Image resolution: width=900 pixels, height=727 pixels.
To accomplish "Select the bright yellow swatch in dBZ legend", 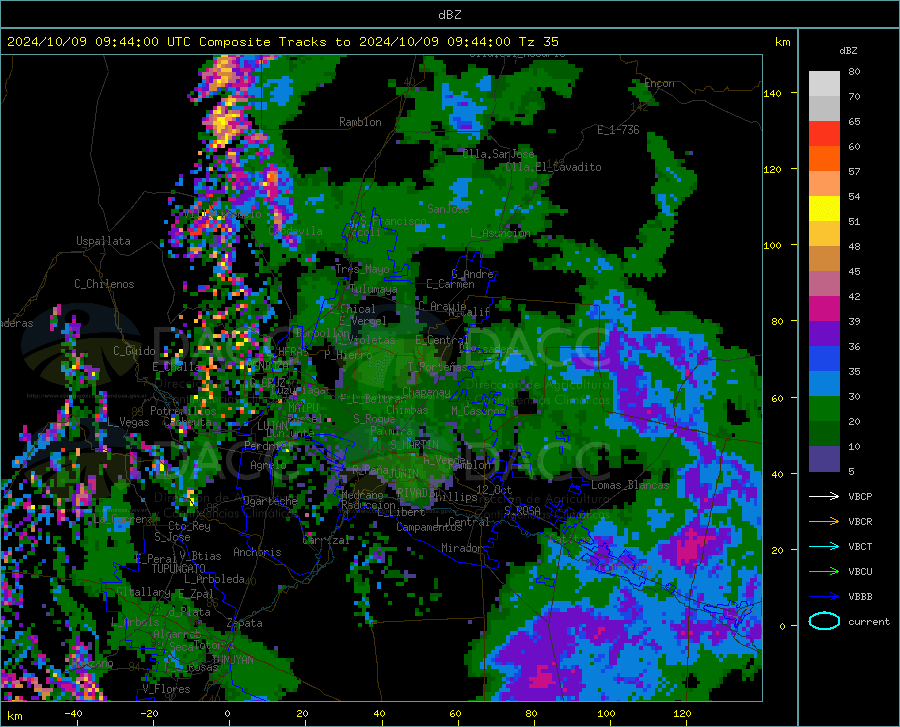I will click(x=824, y=209).
